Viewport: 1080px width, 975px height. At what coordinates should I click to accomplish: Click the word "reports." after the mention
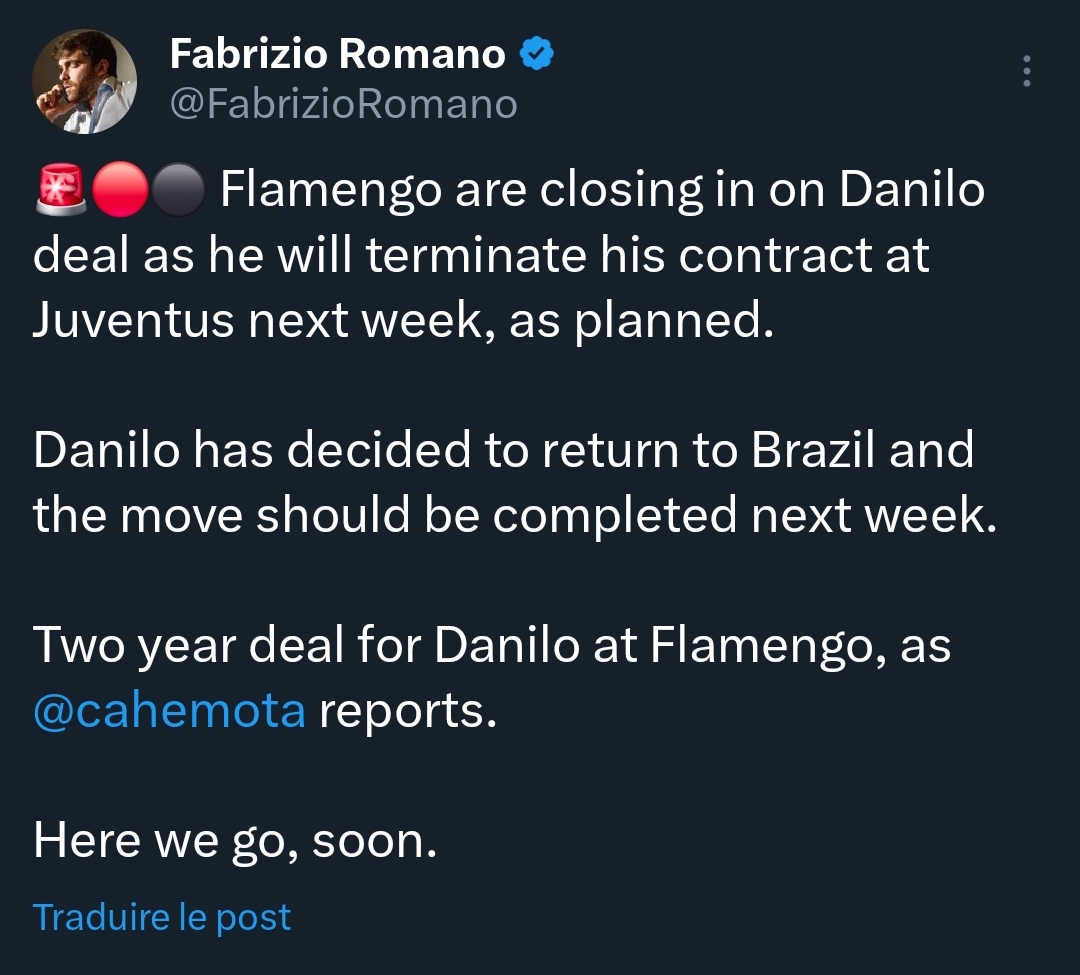(407, 712)
